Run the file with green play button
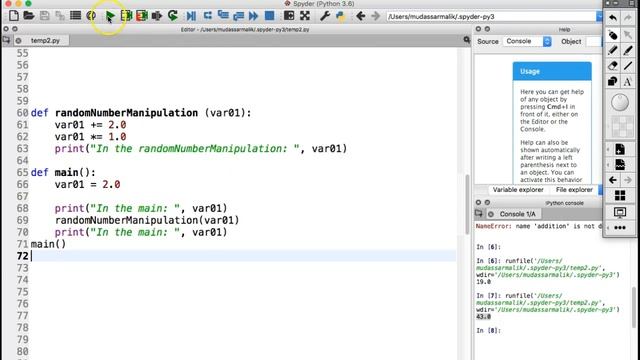The image size is (640, 360). (x=110, y=16)
